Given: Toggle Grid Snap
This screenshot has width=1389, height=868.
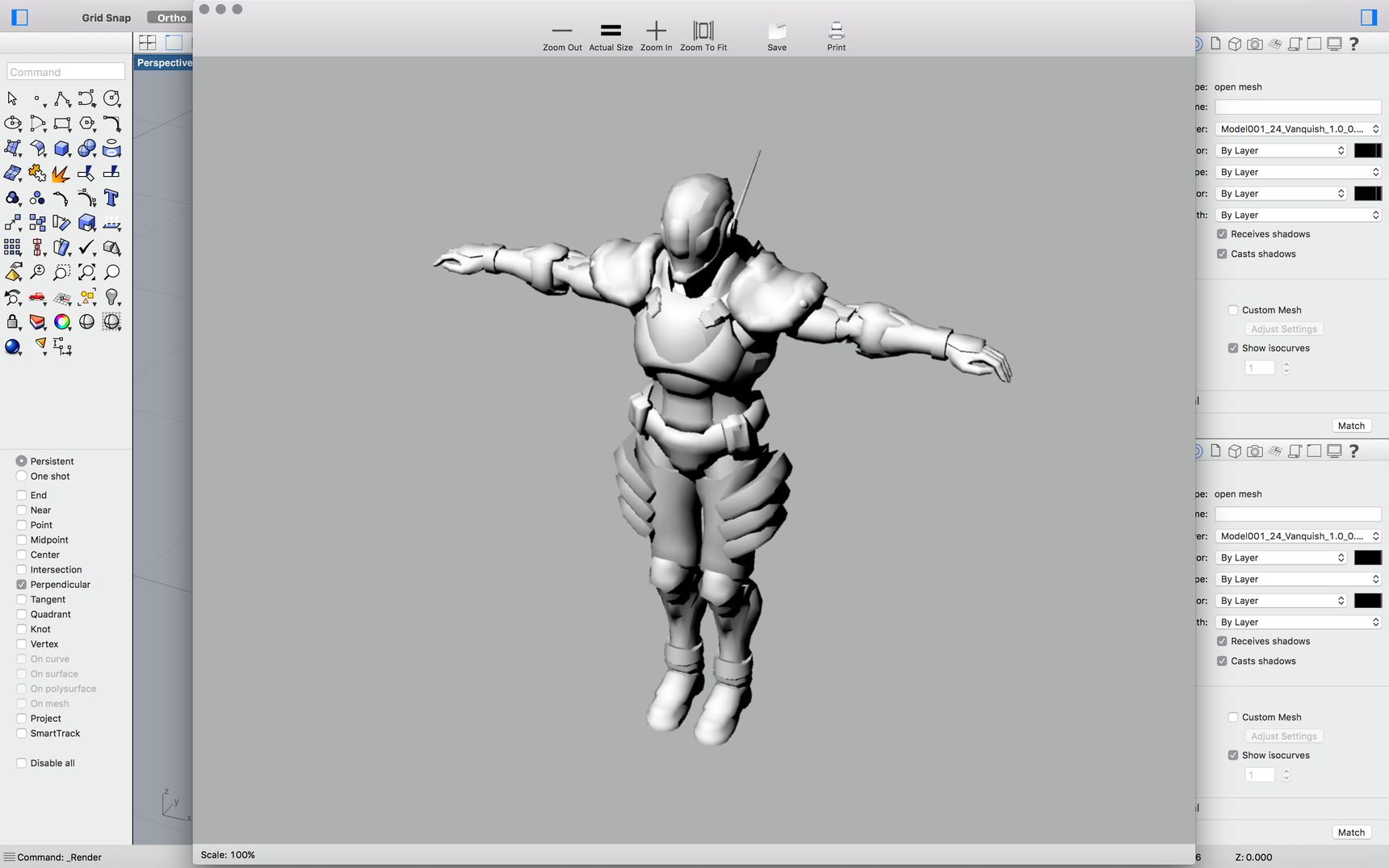Looking at the screenshot, I should coord(106,18).
